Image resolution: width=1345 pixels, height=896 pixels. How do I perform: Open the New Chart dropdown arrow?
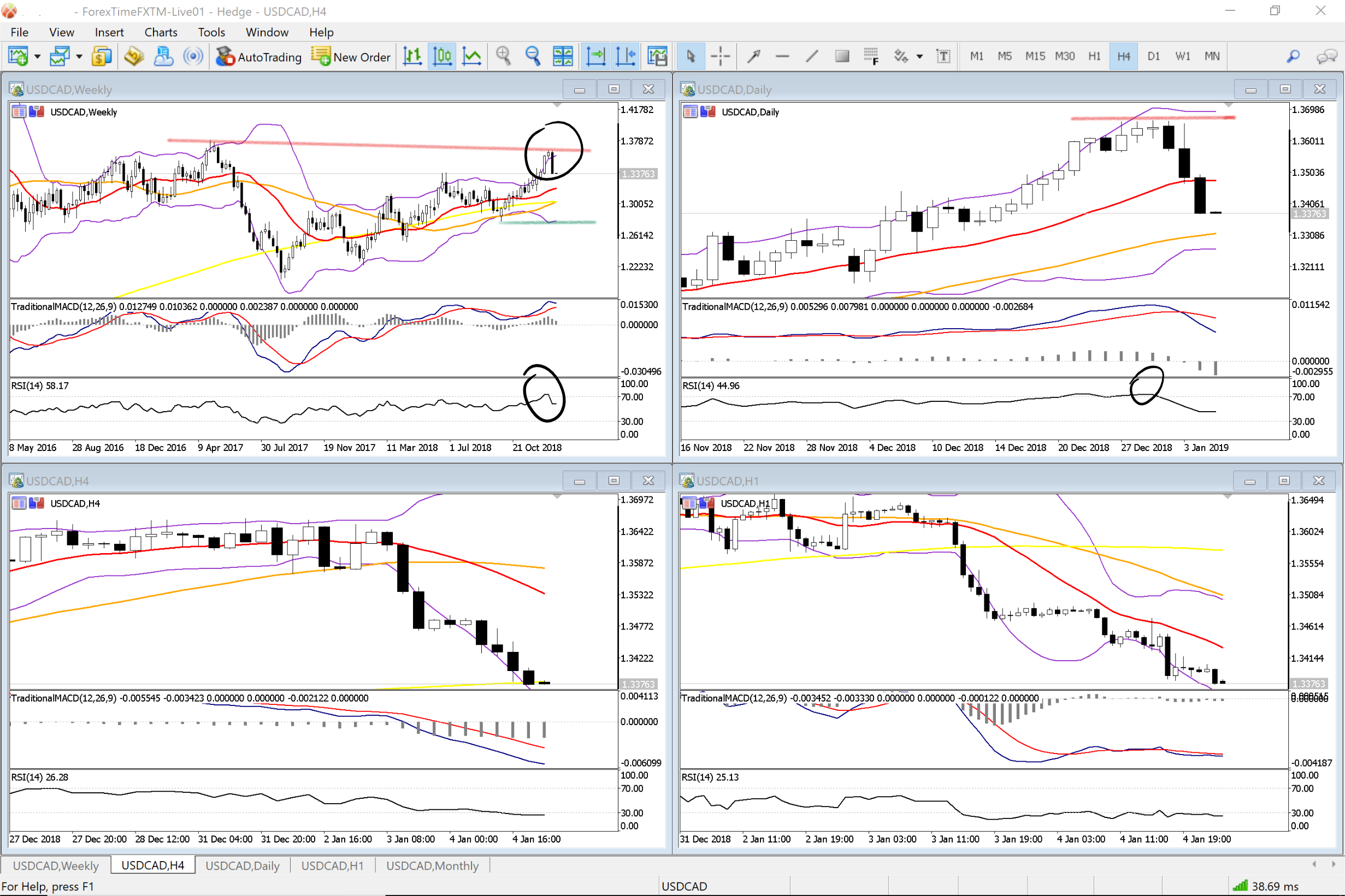point(37,56)
